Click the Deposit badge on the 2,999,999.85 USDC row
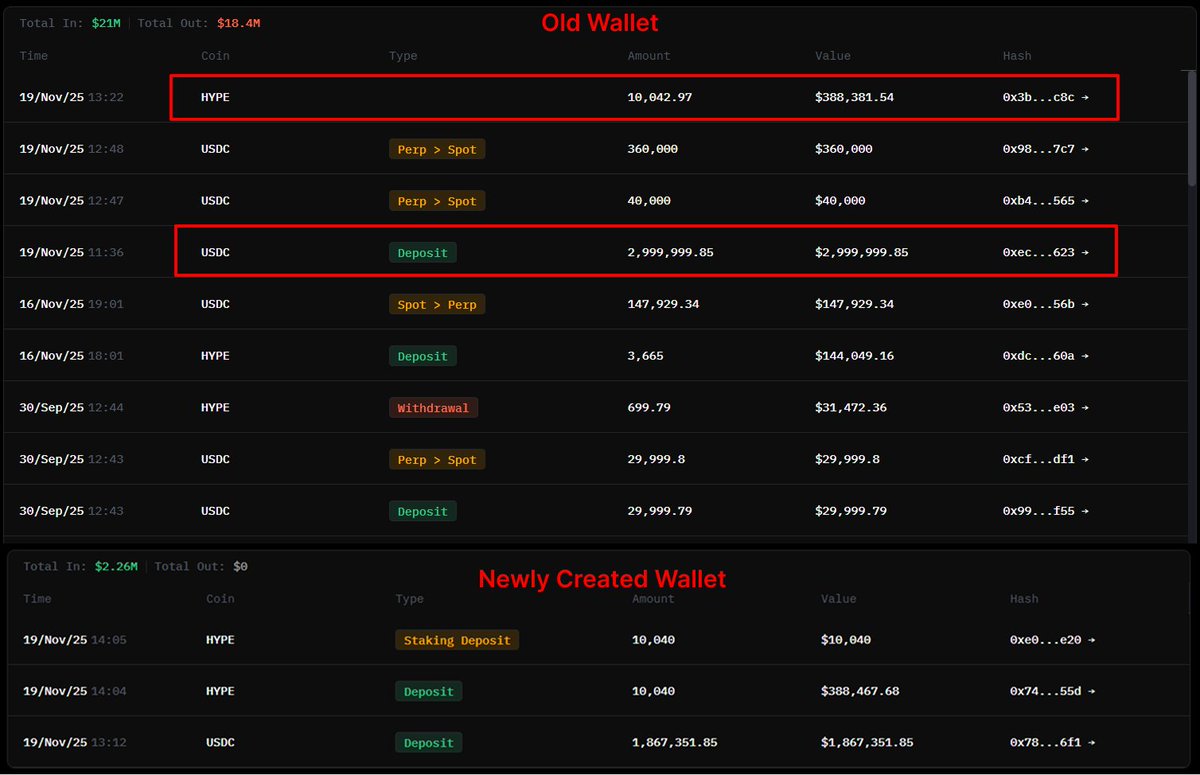Viewport: 1200px width, 775px height. 422,253
